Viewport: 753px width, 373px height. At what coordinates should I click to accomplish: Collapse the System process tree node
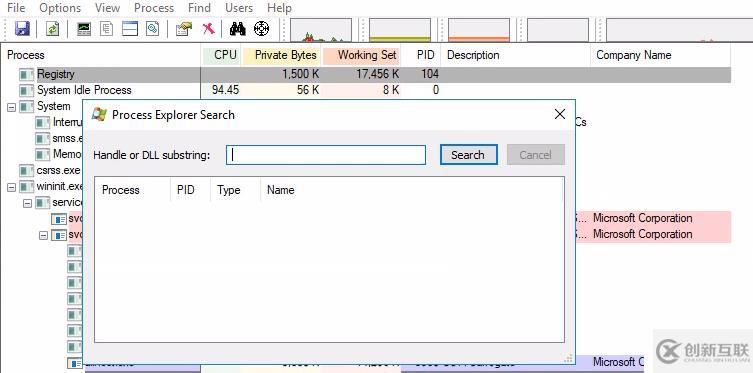tap(11, 107)
